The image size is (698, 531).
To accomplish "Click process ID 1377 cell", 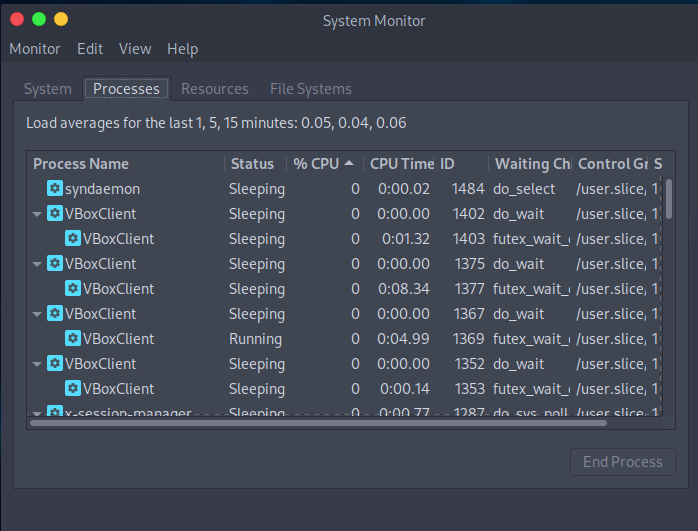I will coord(469,289).
